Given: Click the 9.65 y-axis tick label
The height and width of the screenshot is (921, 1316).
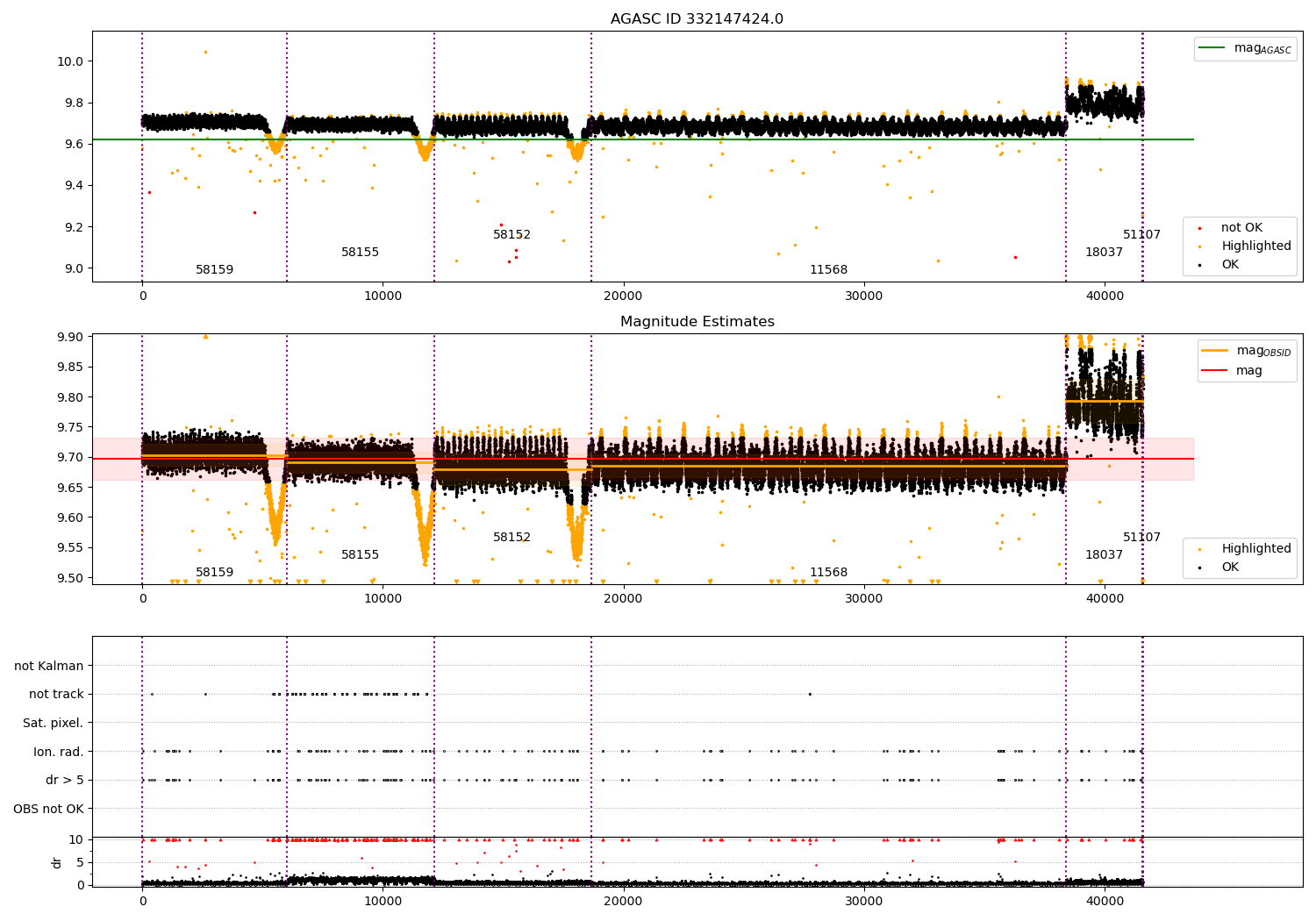Looking at the screenshot, I should [x=69, y=488].
